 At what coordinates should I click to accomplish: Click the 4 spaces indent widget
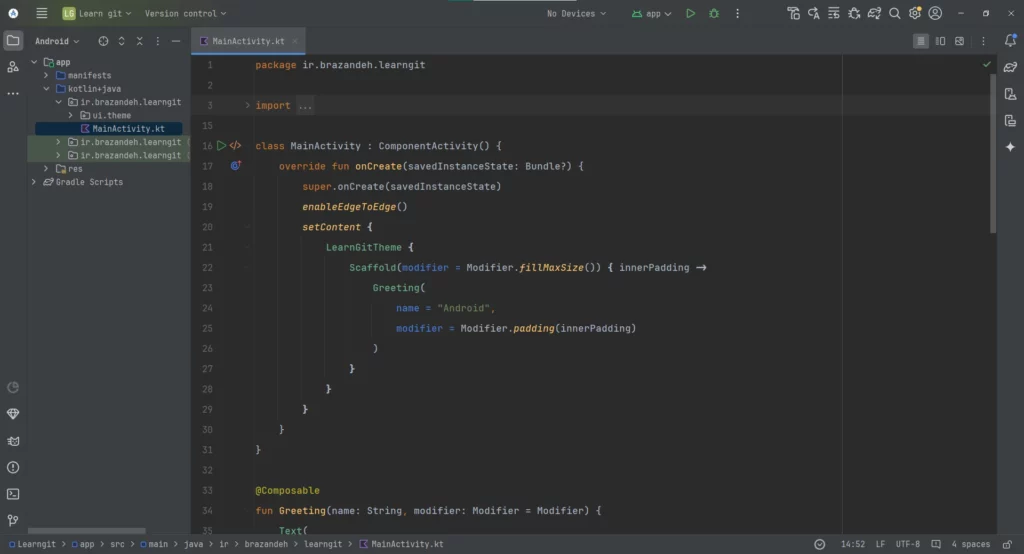[970, 544]
